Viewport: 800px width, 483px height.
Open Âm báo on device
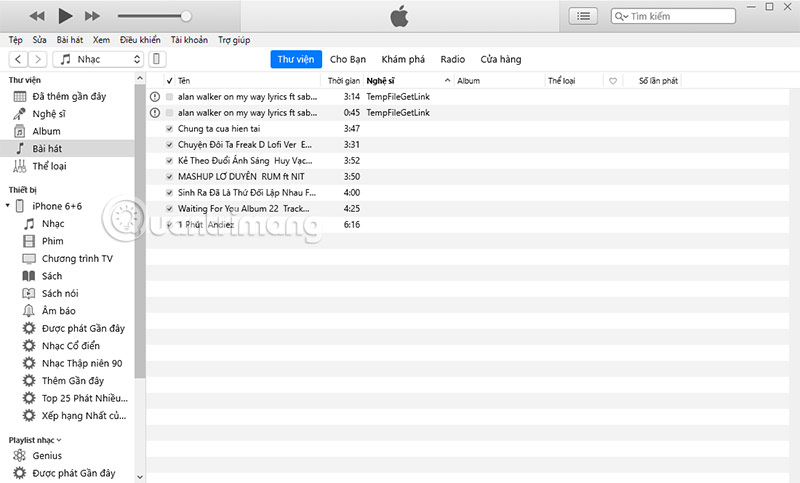point(59,311)
